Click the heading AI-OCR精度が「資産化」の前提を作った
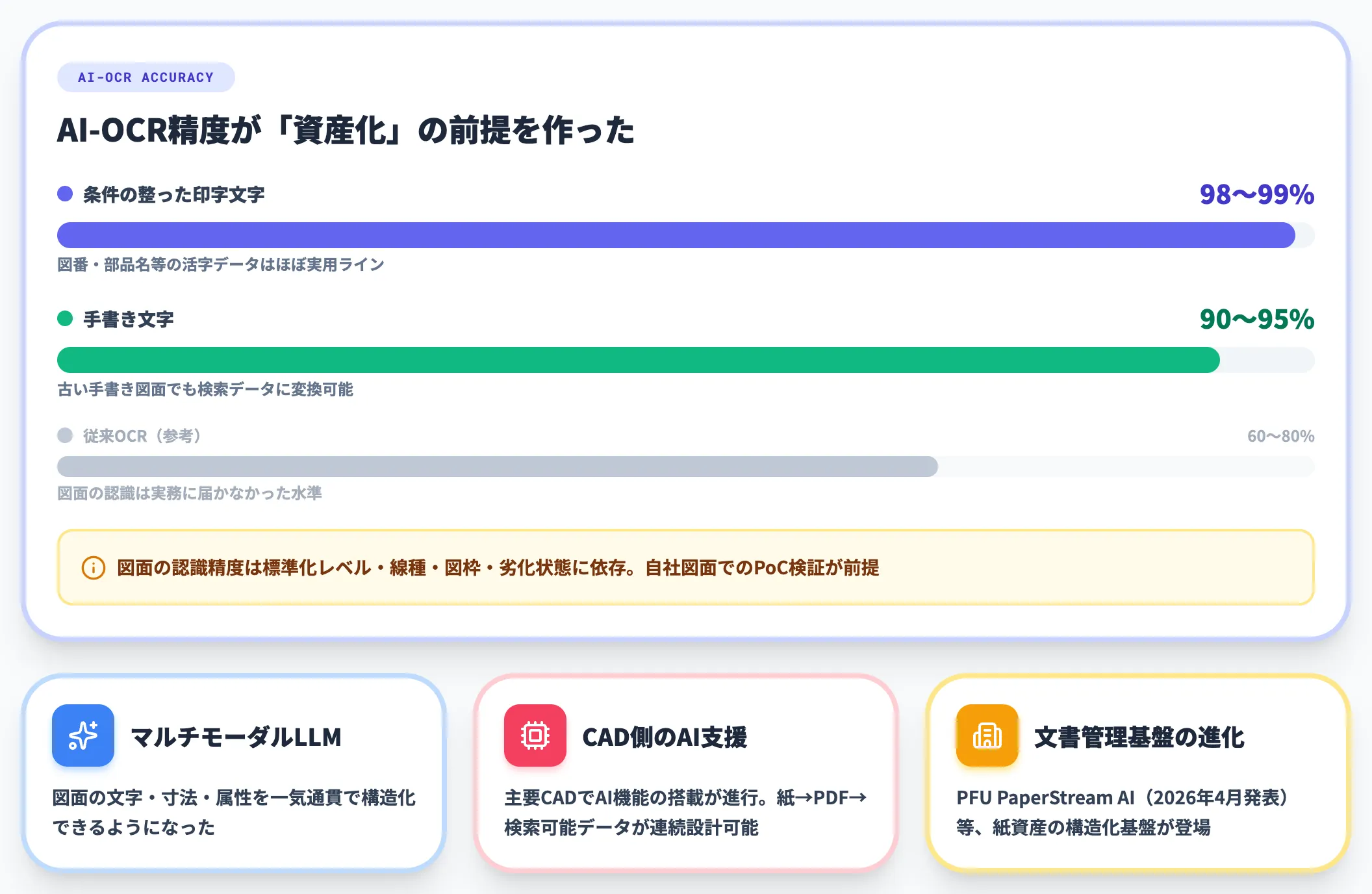 [x=346, y=130]
